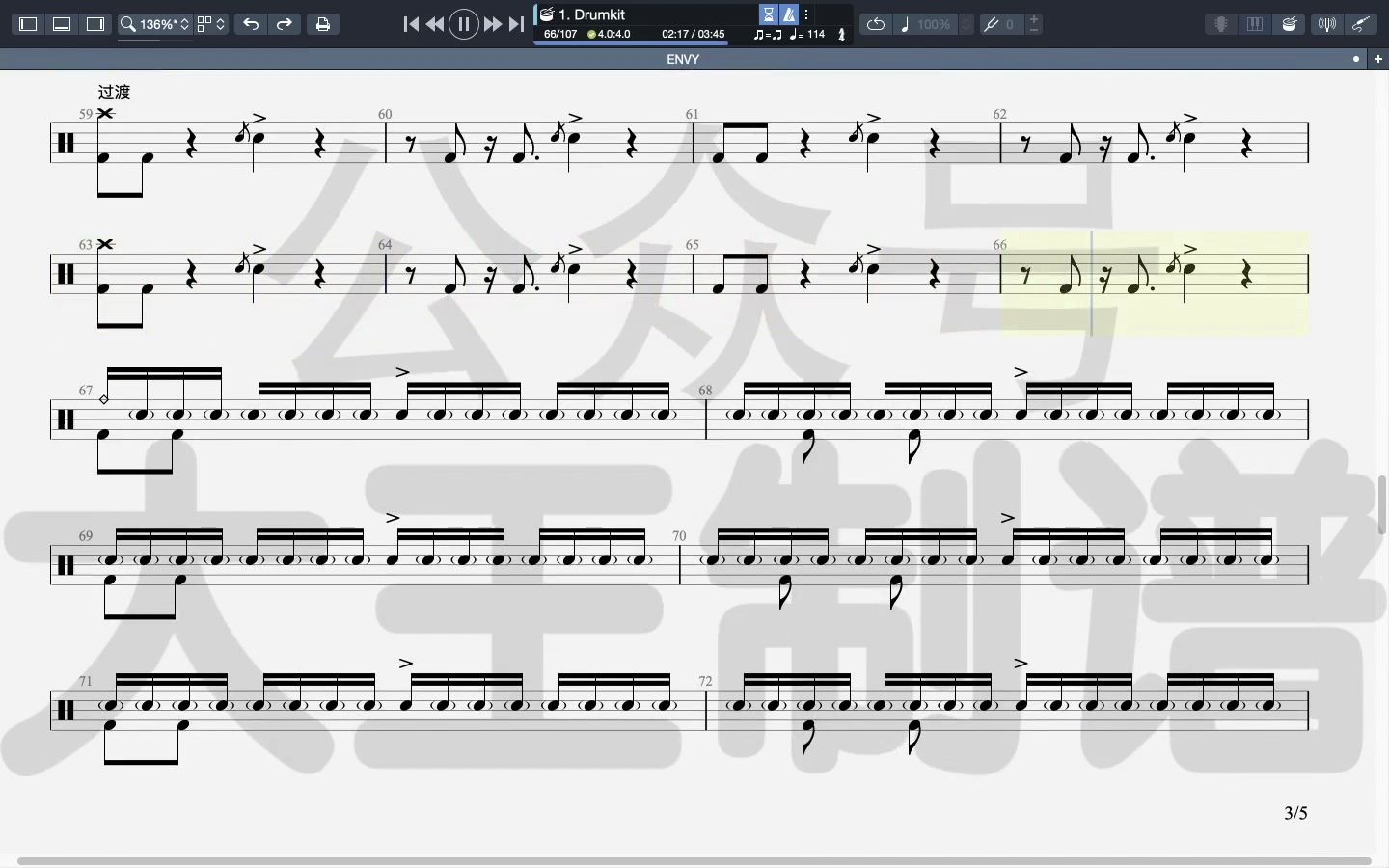Click the page number 3/5
This screenshot has height=868, width=1389.
click(x=1295, y=813)
